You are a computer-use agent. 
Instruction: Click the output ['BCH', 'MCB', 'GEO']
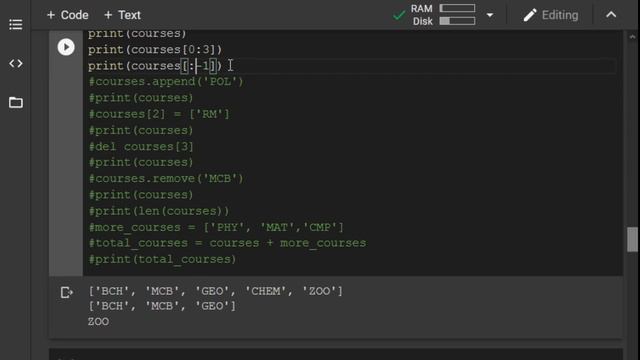[x=162, y=306]
